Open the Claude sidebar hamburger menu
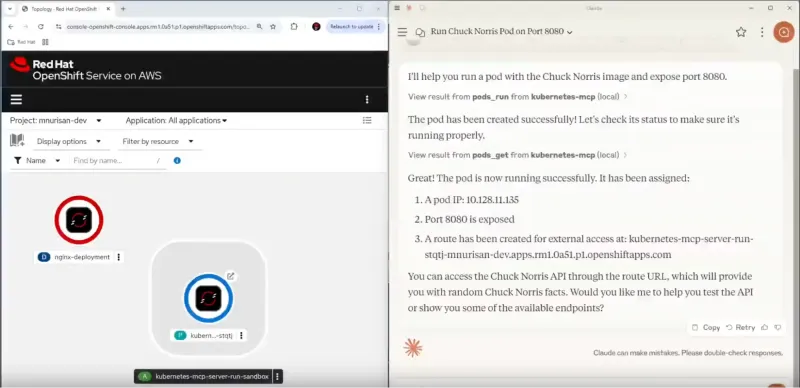 pos(402,32)
